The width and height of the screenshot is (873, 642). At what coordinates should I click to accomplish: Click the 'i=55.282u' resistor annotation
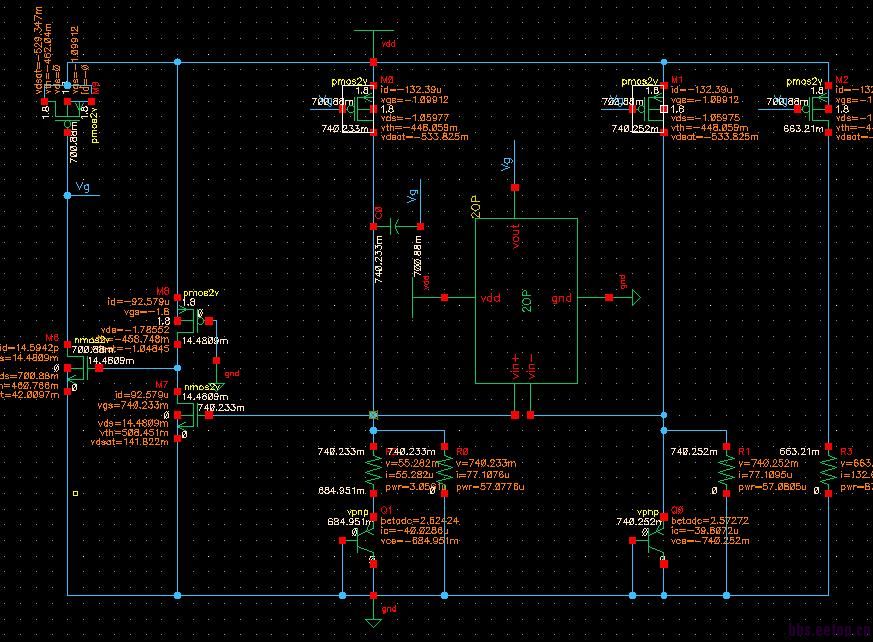coord(409,475)
